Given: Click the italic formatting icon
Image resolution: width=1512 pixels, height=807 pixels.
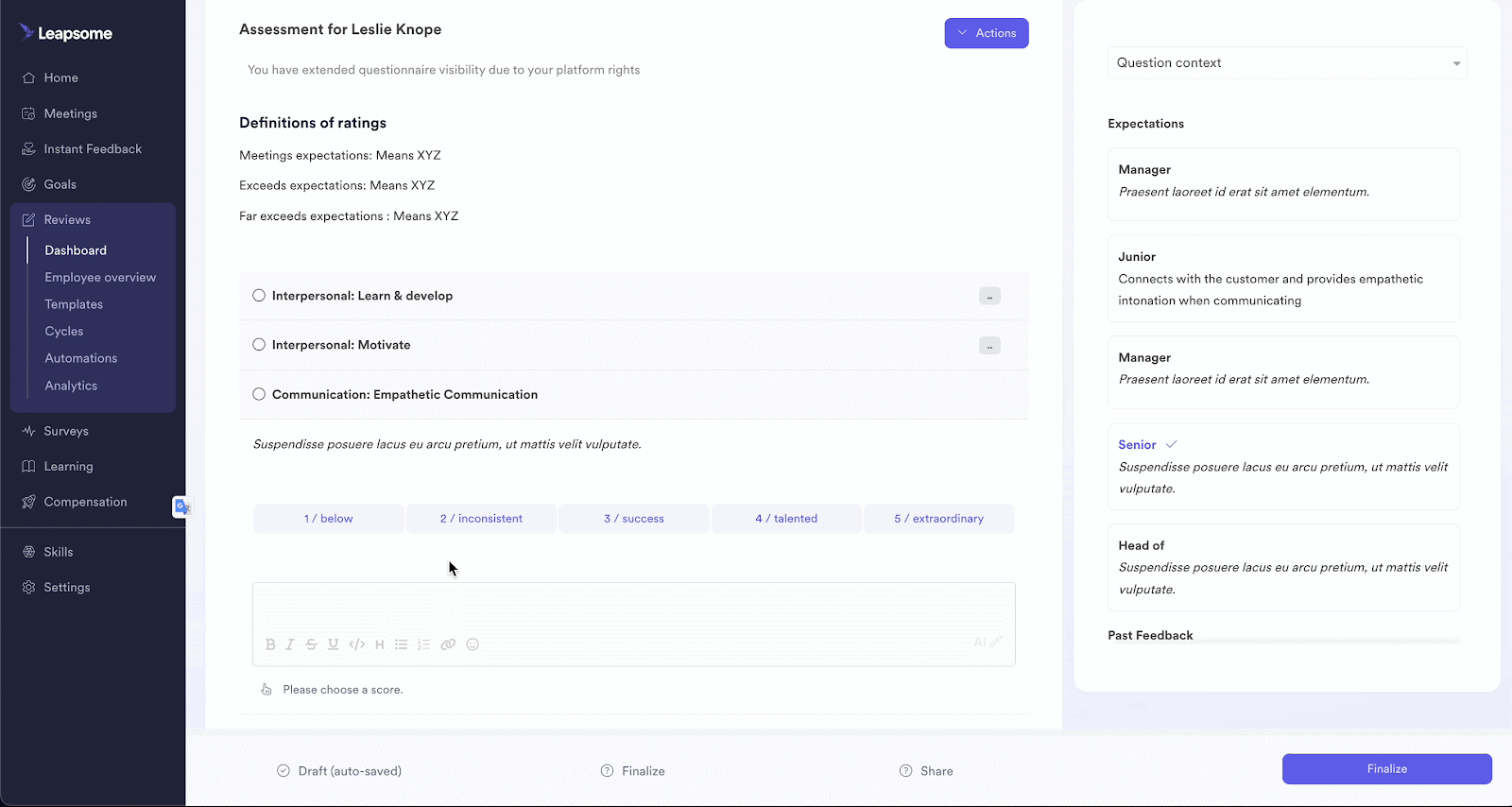Looking at the screenshot, I should (x=290, y=644).
